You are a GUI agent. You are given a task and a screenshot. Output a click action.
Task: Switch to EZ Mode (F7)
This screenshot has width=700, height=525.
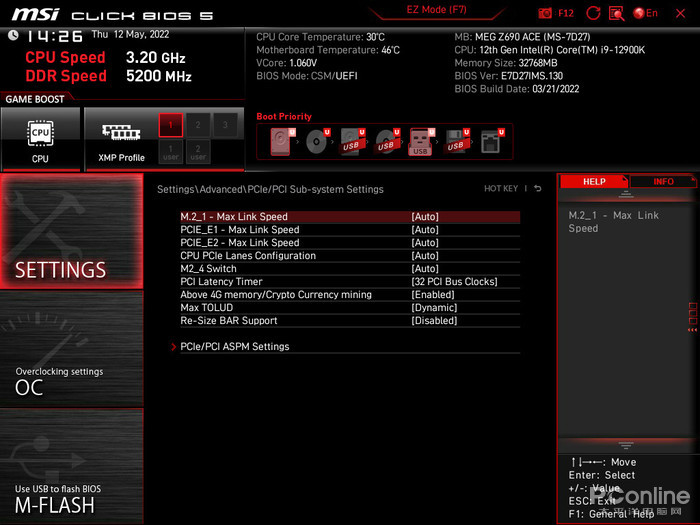click(436, 10)
